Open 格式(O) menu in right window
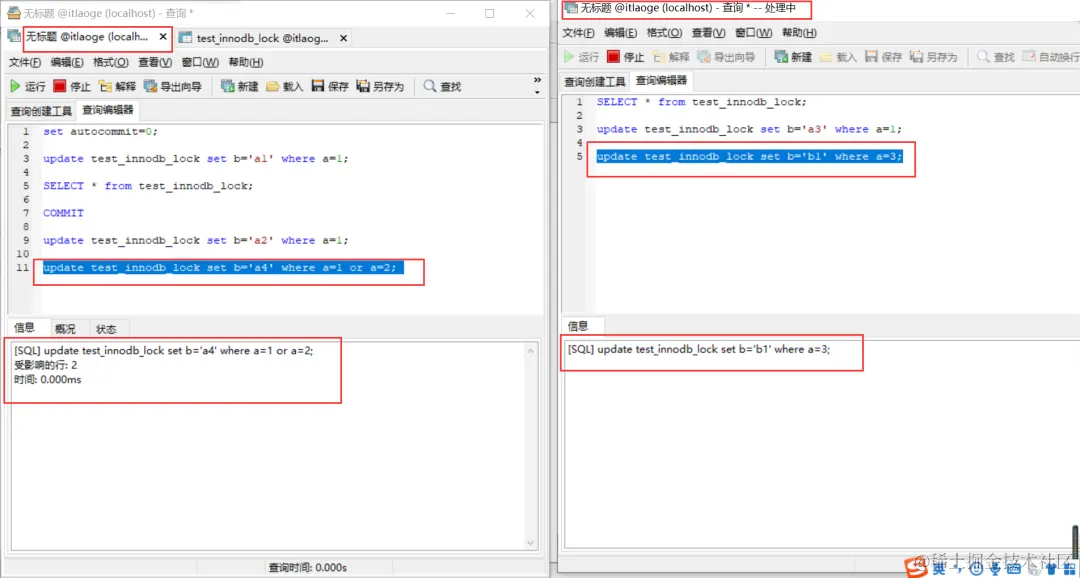 click(664, 33)
